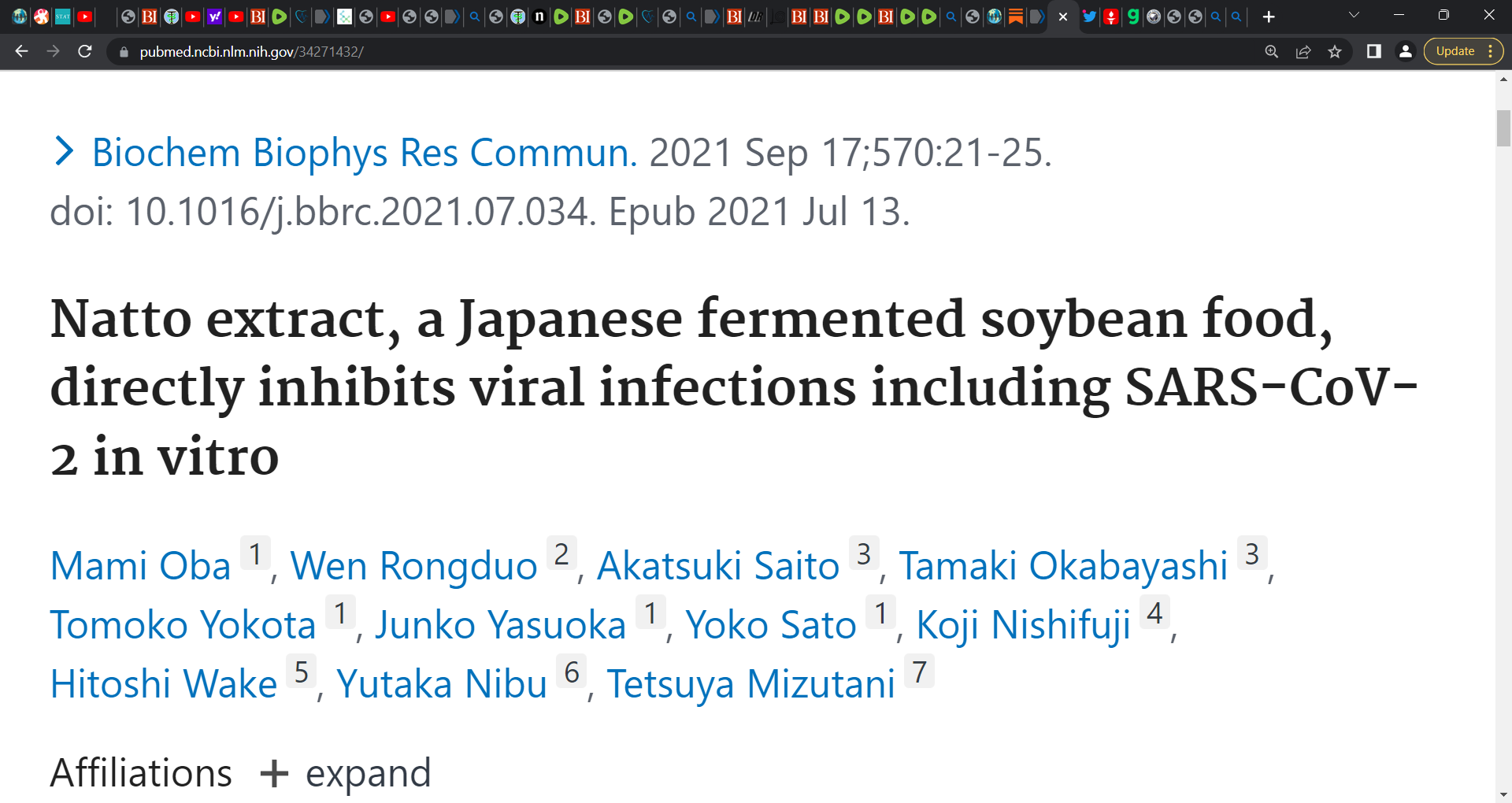The image size is (1512, 803).
Task: Open the browser zoom indicator icon
Action: [1272, 51]
